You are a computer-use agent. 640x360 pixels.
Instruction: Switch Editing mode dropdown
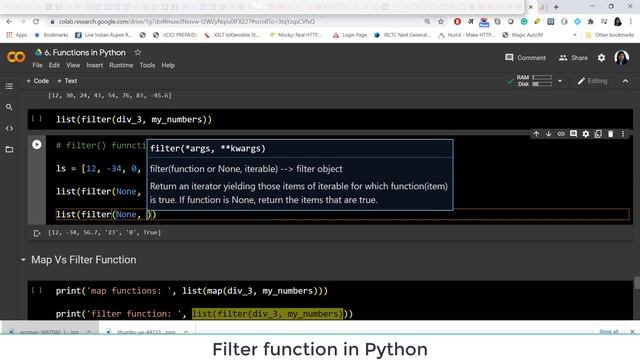click(x=592, y=81)
